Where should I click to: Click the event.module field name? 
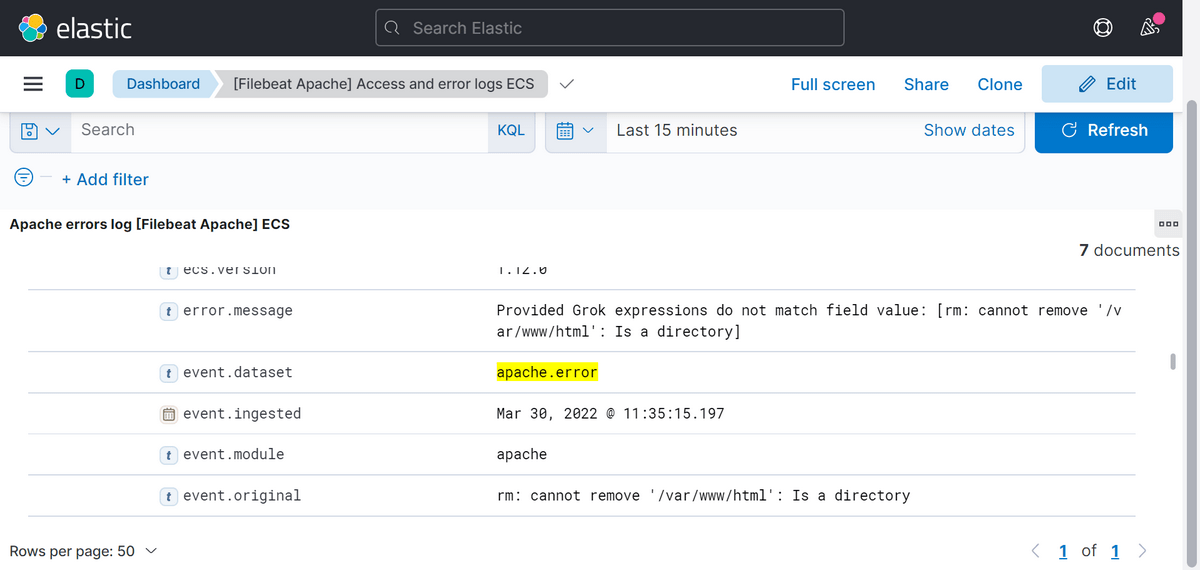click(x=234, y=454)
